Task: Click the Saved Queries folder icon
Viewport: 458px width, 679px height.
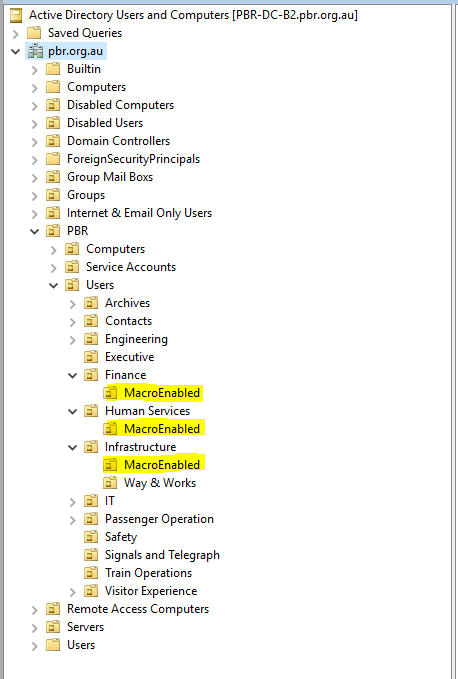Action: (34, 33)
